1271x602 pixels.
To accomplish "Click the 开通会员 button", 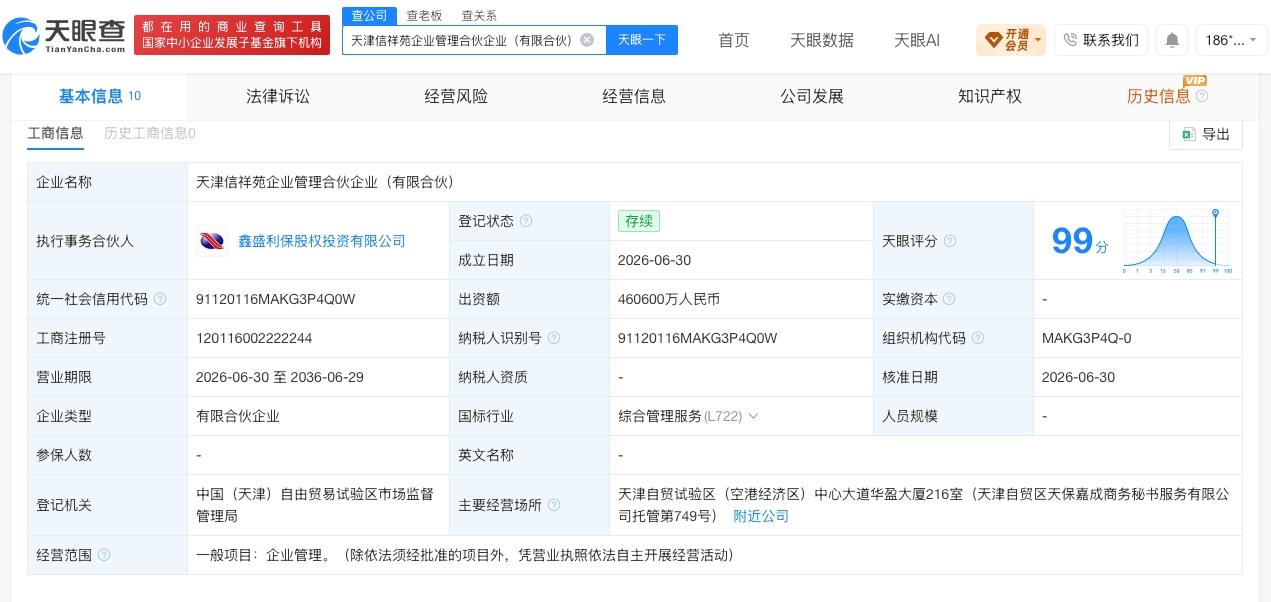I will (x=1011, y=40).
